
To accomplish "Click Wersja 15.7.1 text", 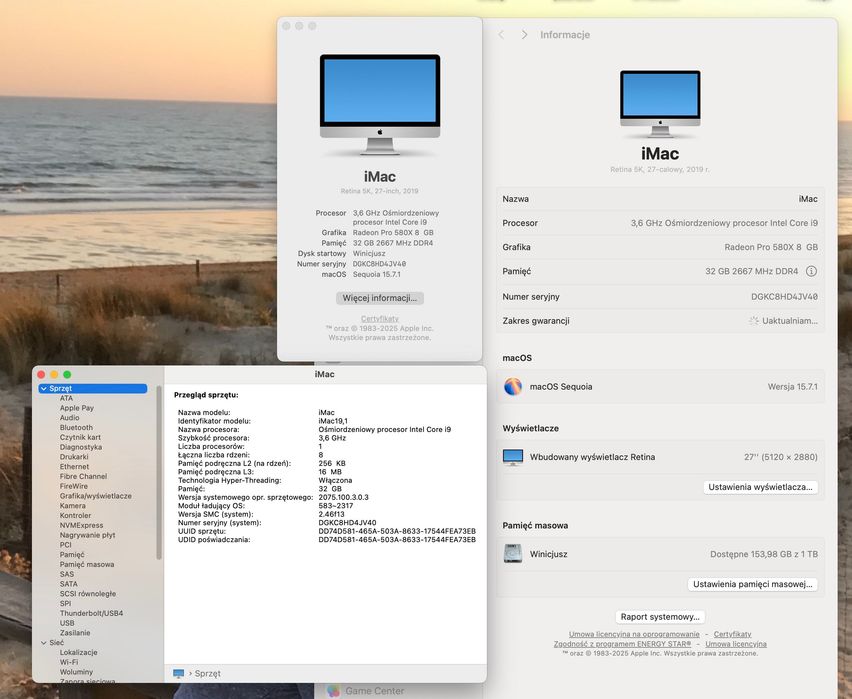I will [x=792, y=387].
